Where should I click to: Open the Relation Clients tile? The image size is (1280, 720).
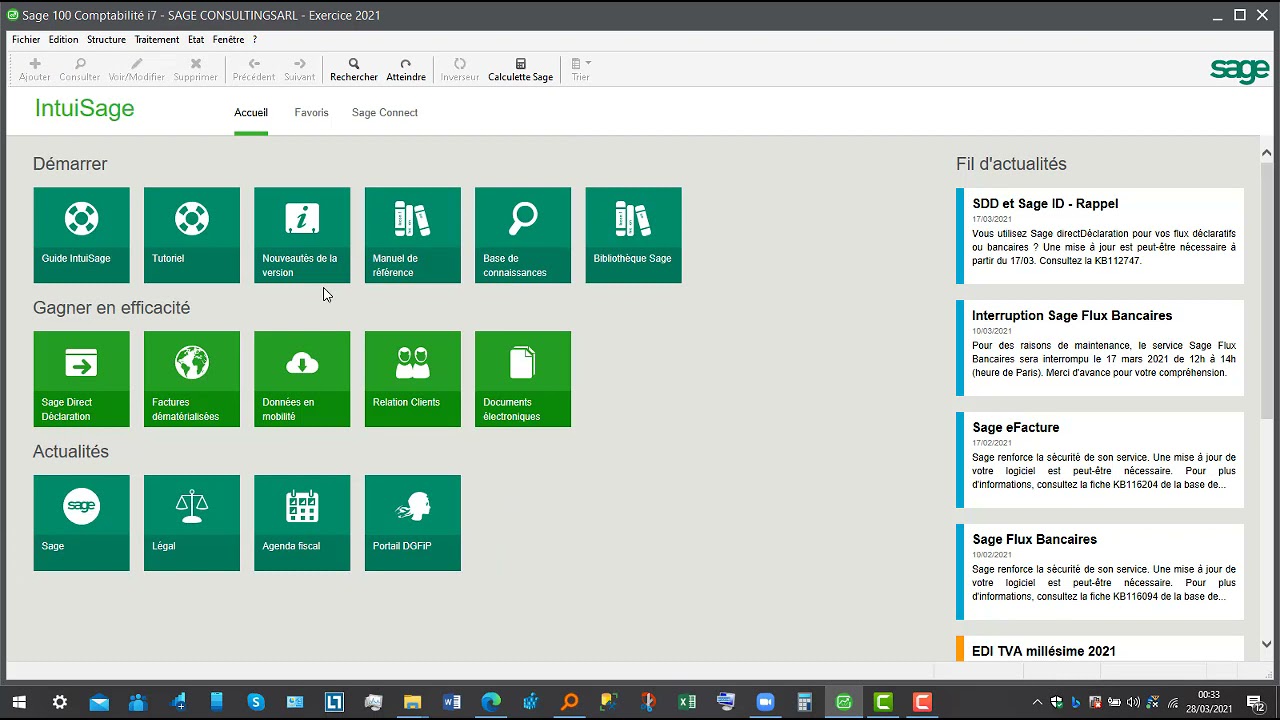click(413, 379)
